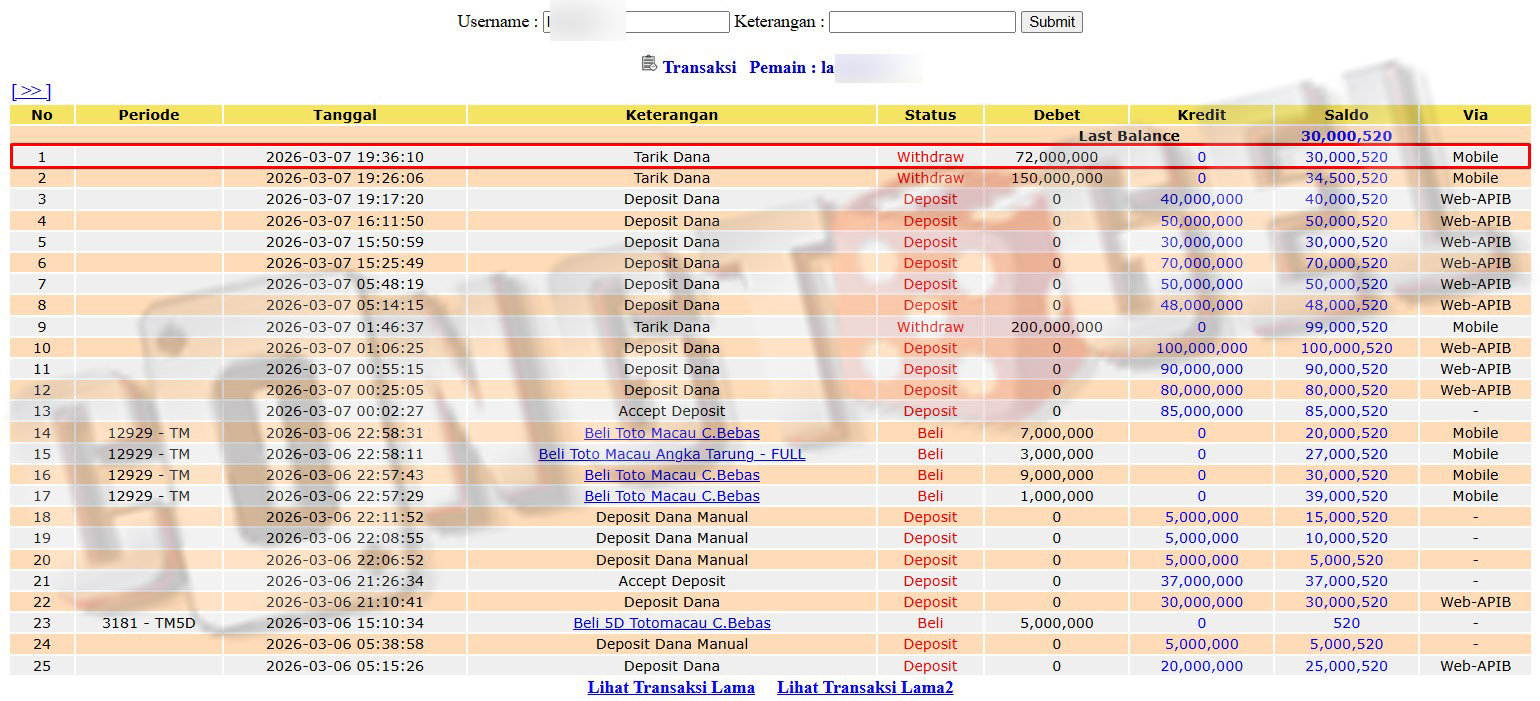This screenshot has height=701, width=1540.
Task: Click the transaction document icon beside Transaksi
Action: pyautogui.click(x=649, y=64)
